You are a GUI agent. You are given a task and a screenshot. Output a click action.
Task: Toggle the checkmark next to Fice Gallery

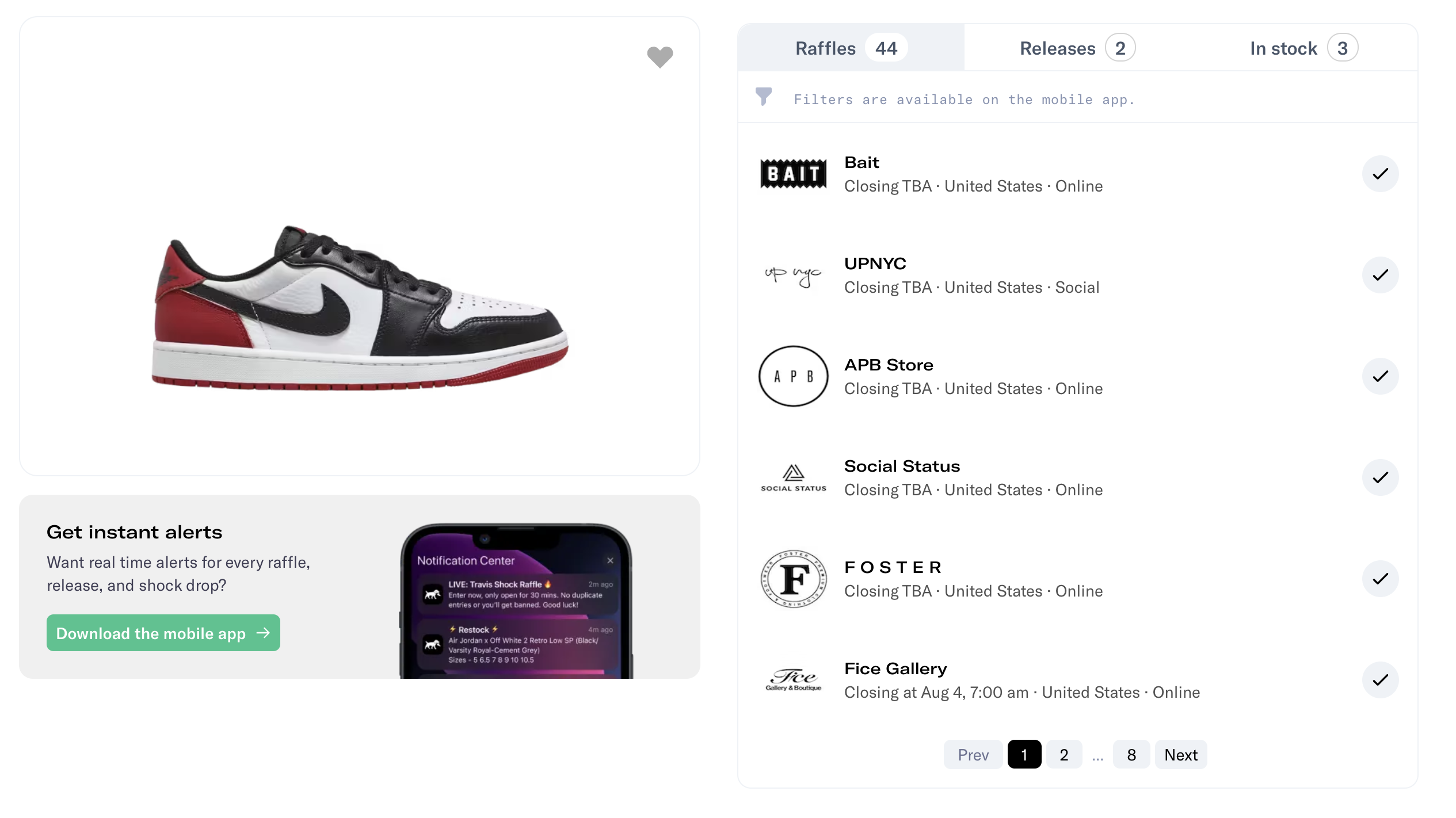tap(1381, 680)
